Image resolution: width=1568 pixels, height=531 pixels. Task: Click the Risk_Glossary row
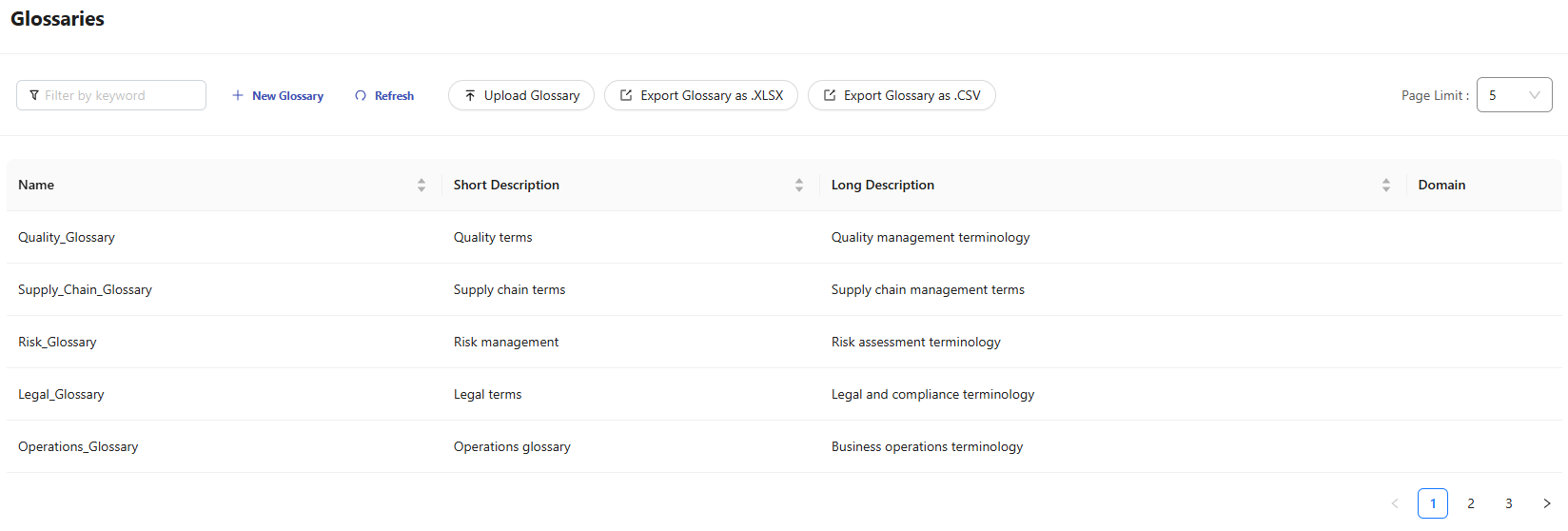click(57, 343)
